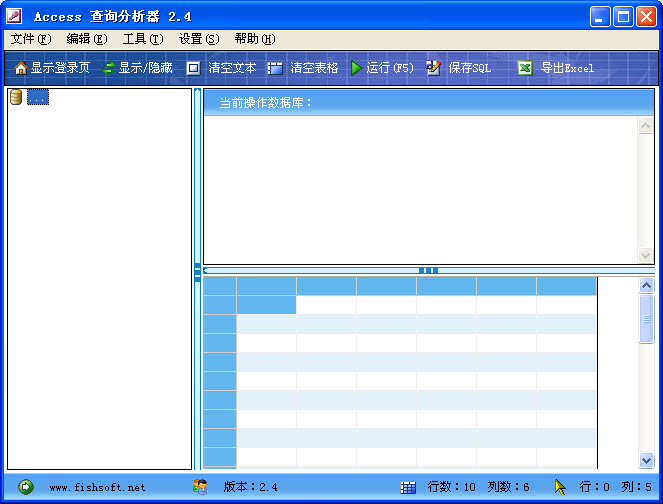This screenshot has height=504, width=663.
Task: Run the query with green play icon
Action: pyautogui.click(x=356, y=68)
